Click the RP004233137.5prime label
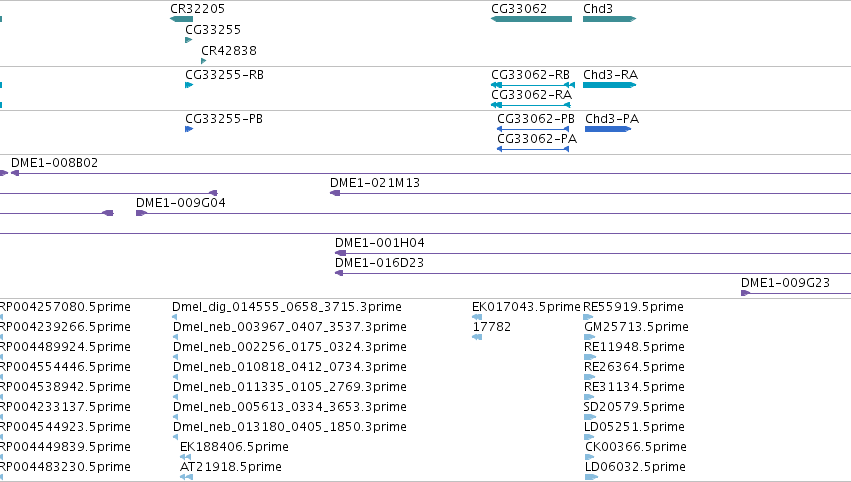Screen dimensions: 851x482 point(65,407)
